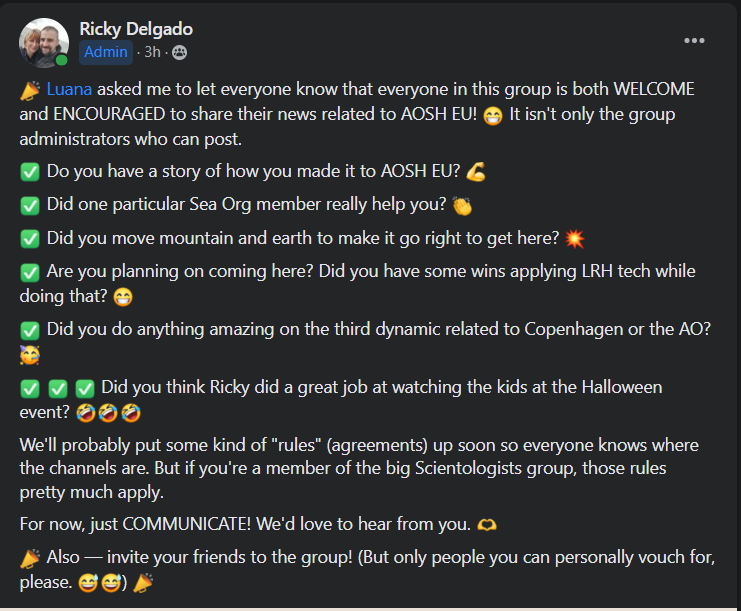Viewport: 741px width, 611px height.
Task: Click the Admin badge
Action: (106, 52)
